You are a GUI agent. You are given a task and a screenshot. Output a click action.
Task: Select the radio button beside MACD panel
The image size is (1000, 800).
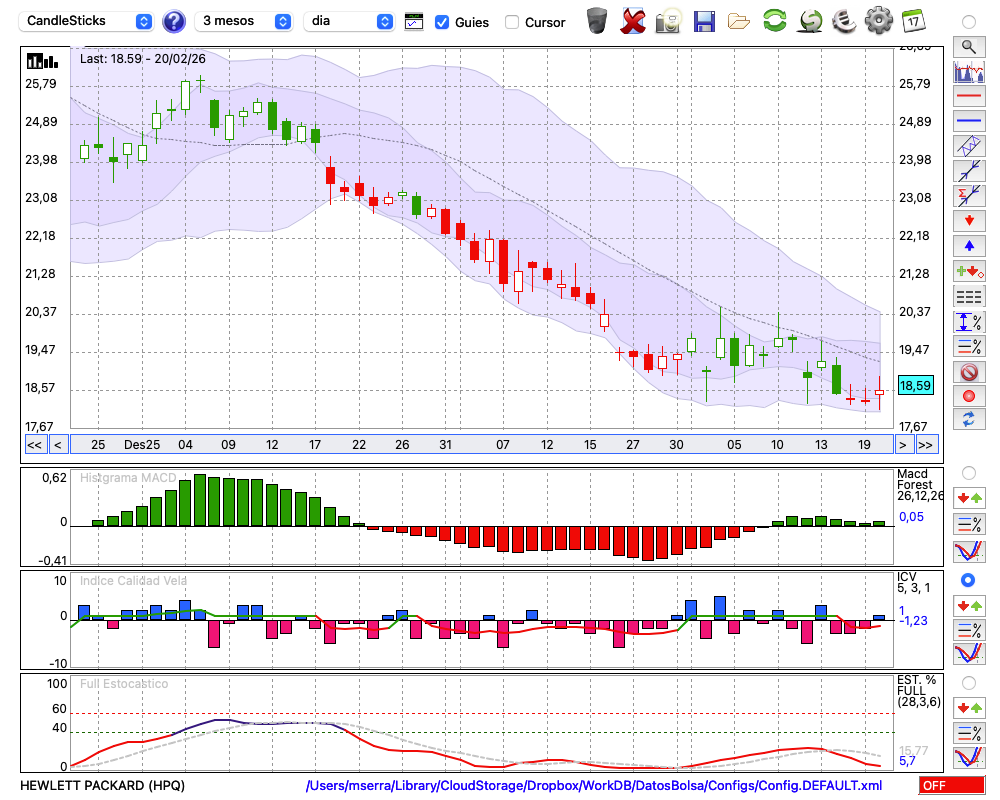click(968, 473)
